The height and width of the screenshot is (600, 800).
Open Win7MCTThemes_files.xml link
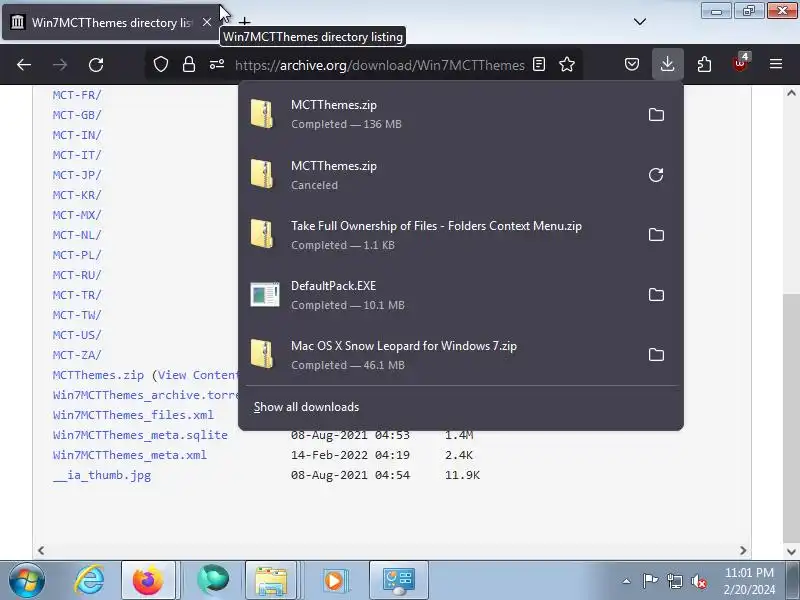133,415
